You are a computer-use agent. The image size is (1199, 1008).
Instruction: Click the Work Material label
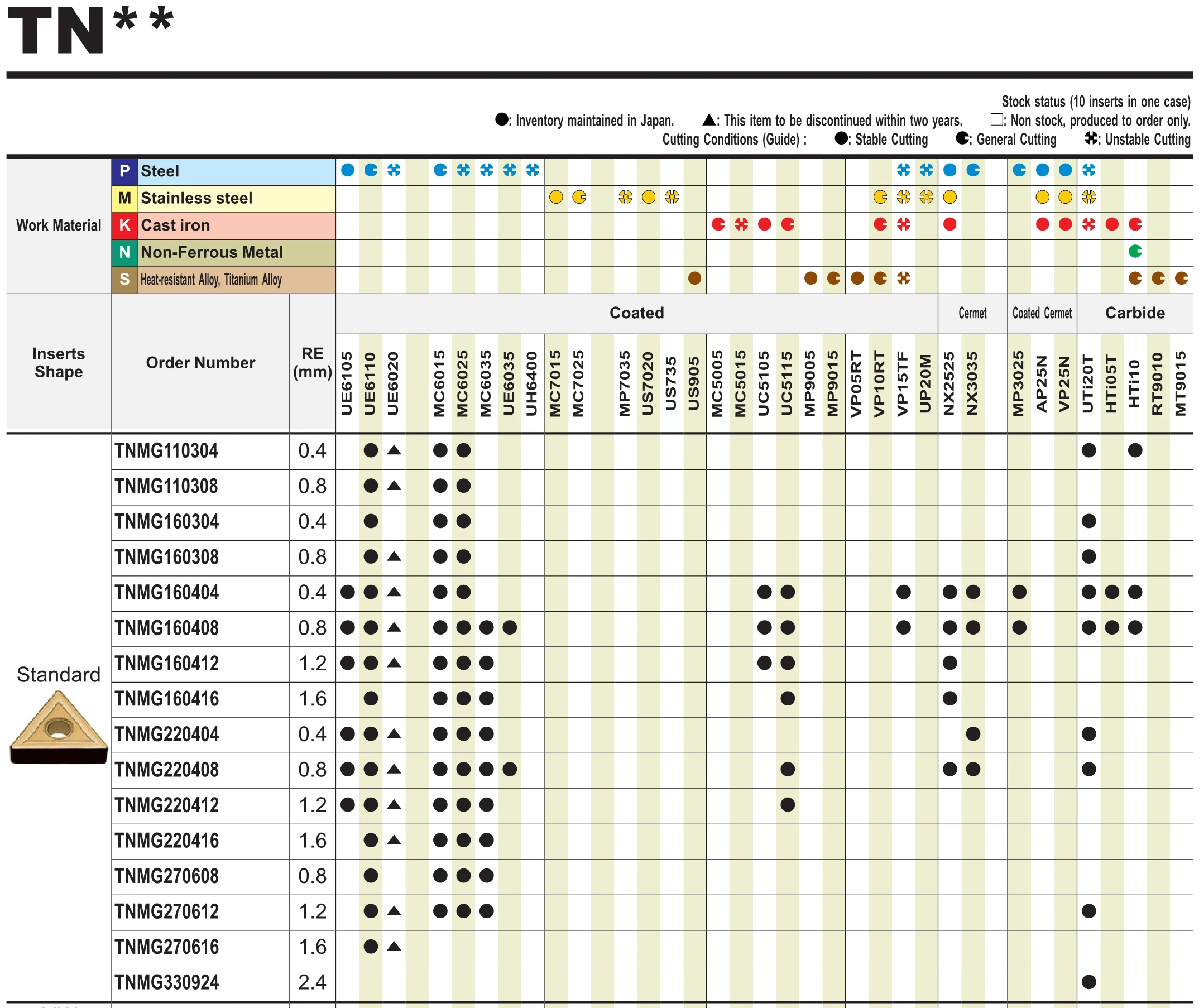click(58, 225)
